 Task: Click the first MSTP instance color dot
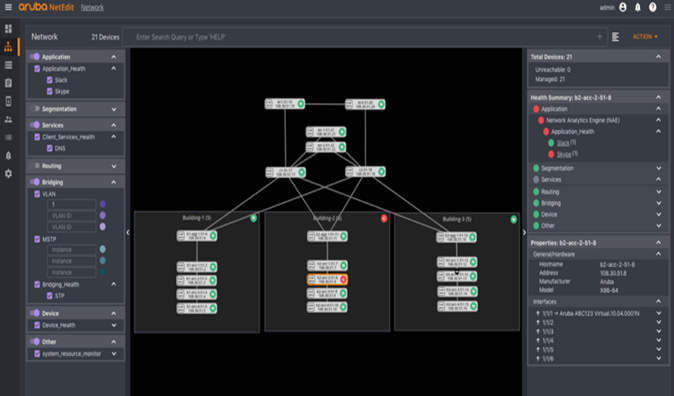point(103,249)
